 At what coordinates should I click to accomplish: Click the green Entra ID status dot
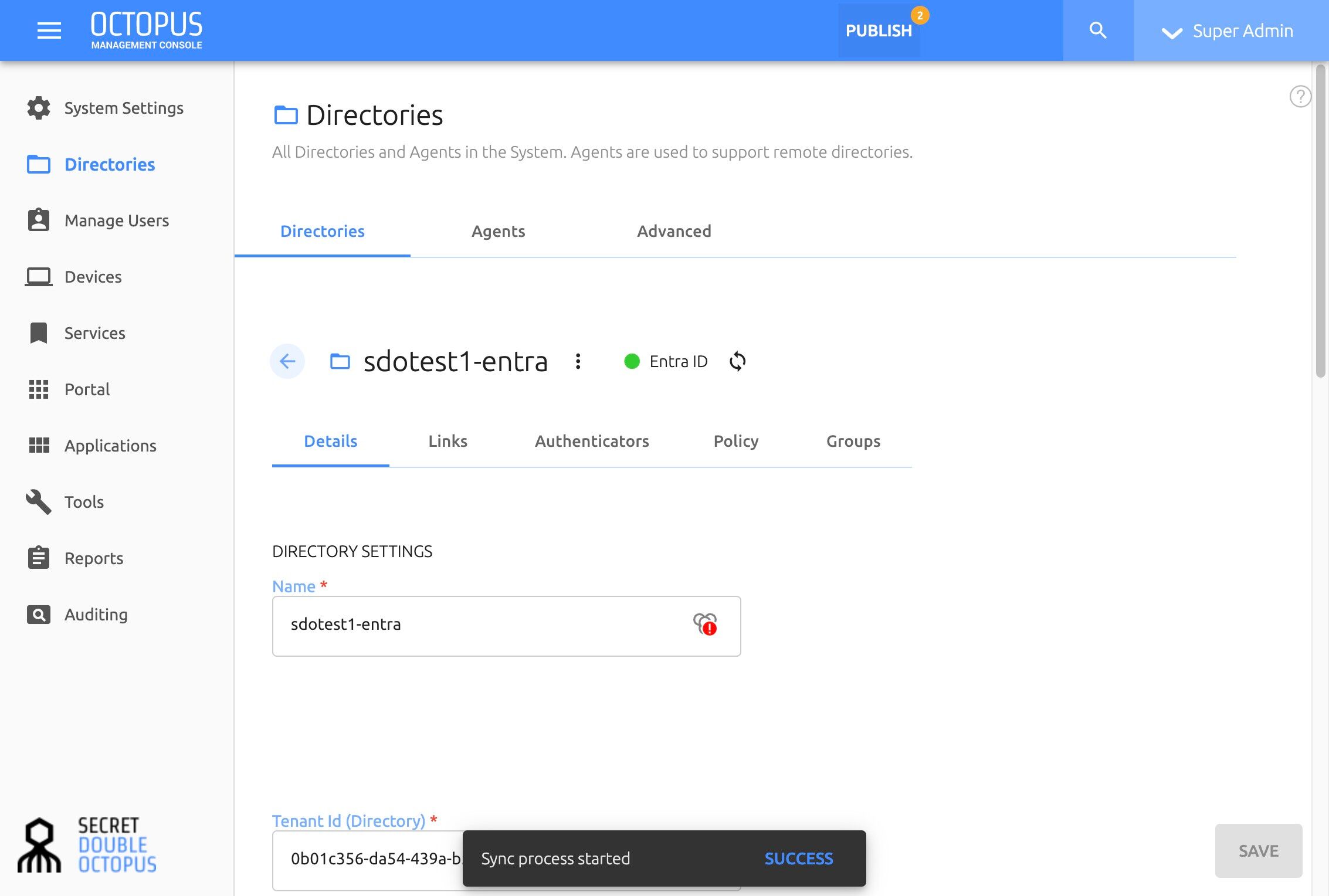[632, 361]
